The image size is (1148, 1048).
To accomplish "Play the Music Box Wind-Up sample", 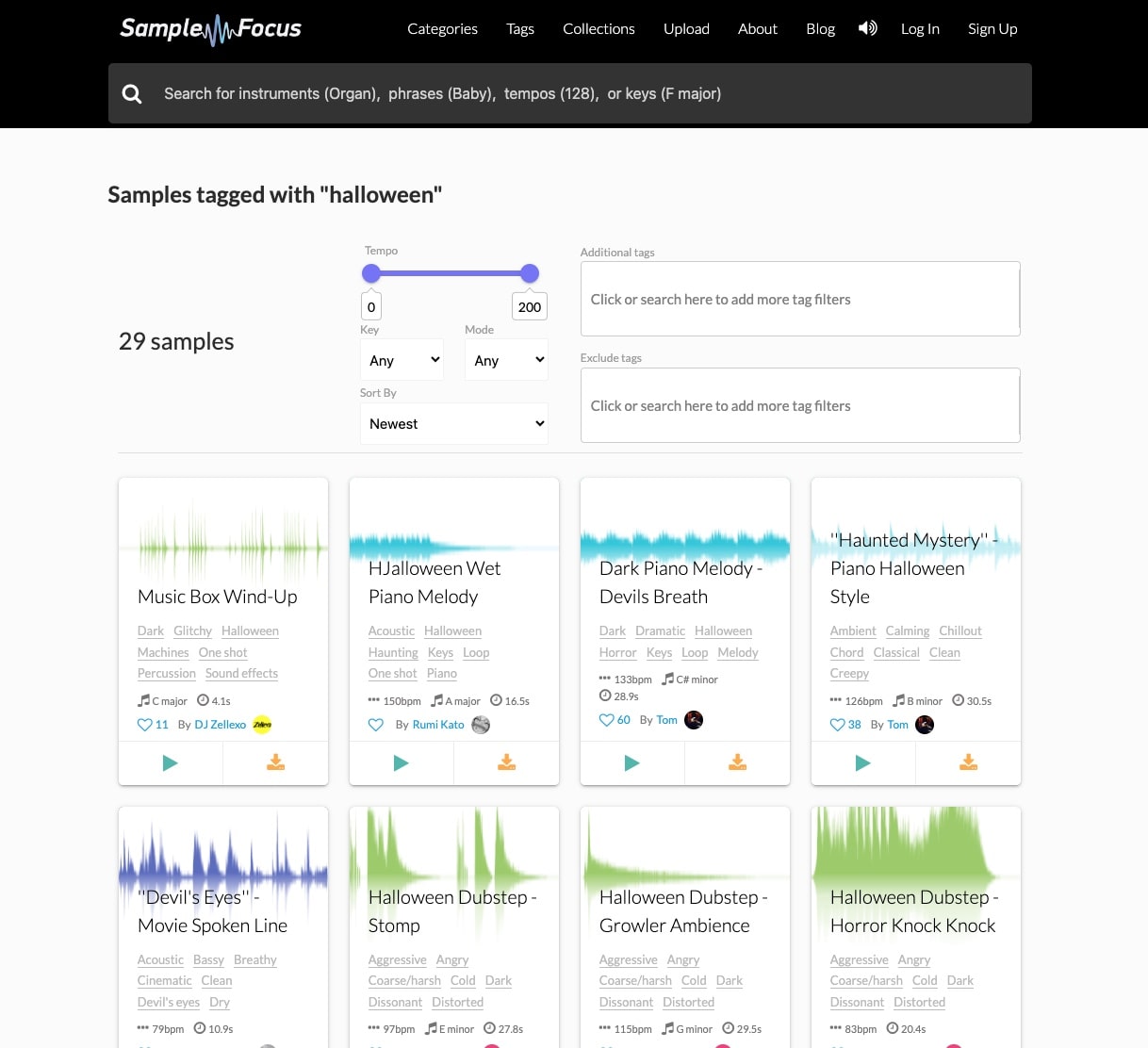I will [171, 762].
